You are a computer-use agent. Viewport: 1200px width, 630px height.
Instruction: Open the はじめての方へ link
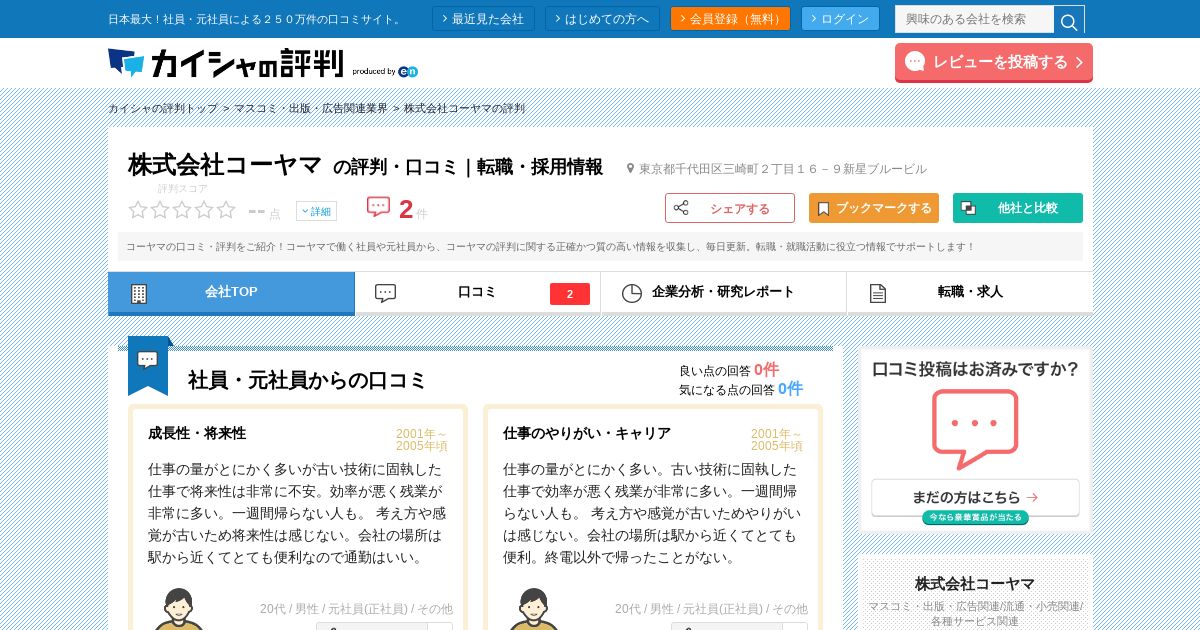(602, 19)
